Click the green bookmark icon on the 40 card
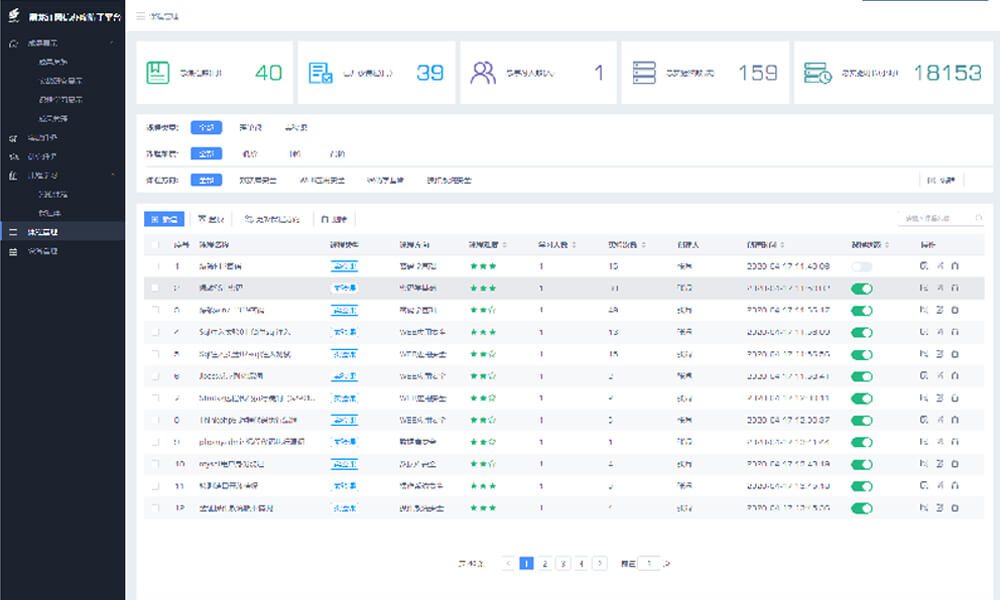This screenshot has width=1000, height=600. 158,73
